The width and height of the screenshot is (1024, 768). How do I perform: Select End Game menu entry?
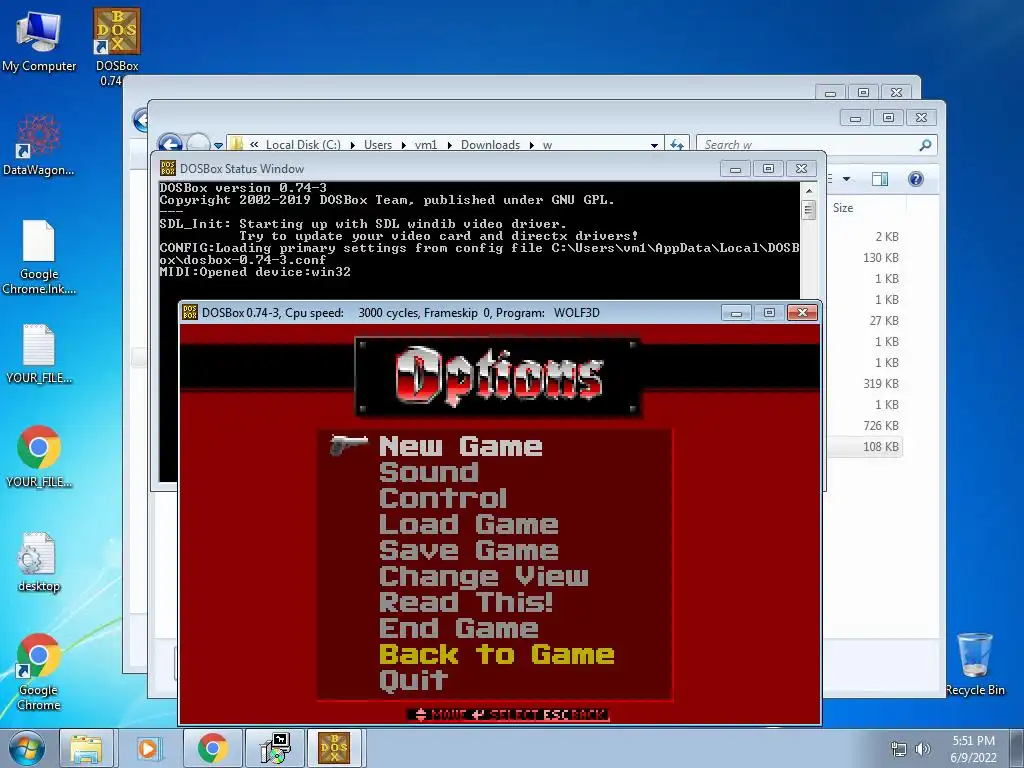pyautogui.click(x=458, y=628)
